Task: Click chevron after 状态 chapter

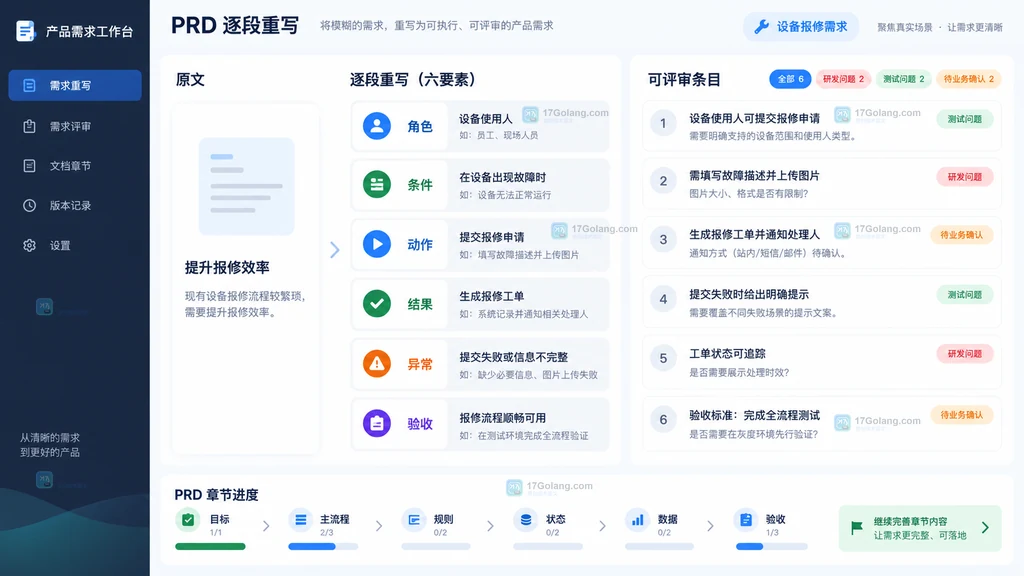Action: pyautogui.click(x=602, y=526)
